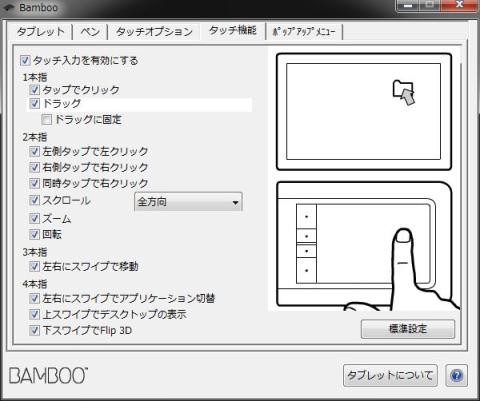
Task: Toggle 同時タップで右クリック checkbox
Action: (35, 183)
